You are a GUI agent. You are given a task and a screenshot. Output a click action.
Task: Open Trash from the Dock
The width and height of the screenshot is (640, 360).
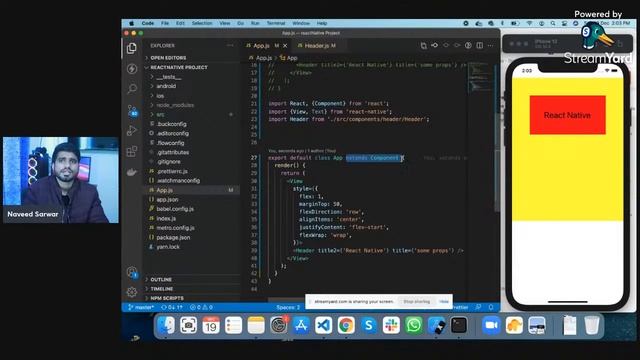(592, 325)
